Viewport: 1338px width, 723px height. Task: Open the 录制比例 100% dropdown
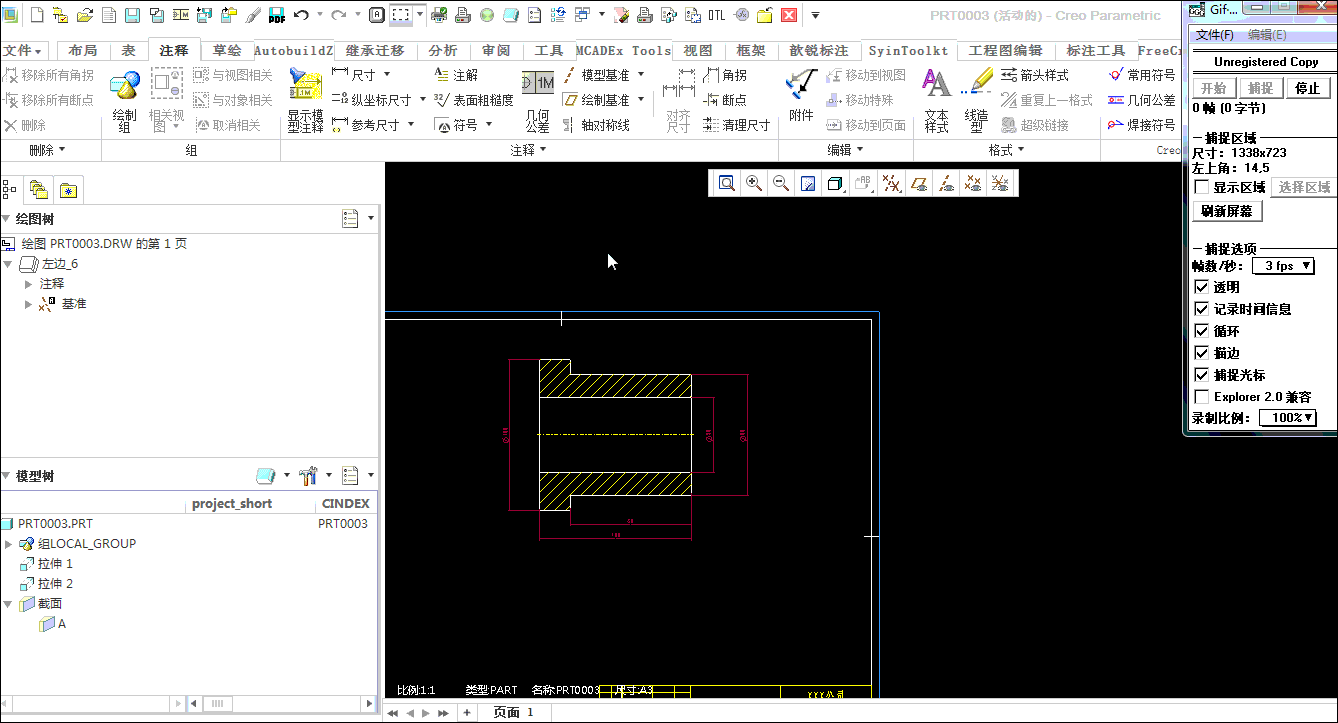pyautogui.click(x=1286, y=418)
